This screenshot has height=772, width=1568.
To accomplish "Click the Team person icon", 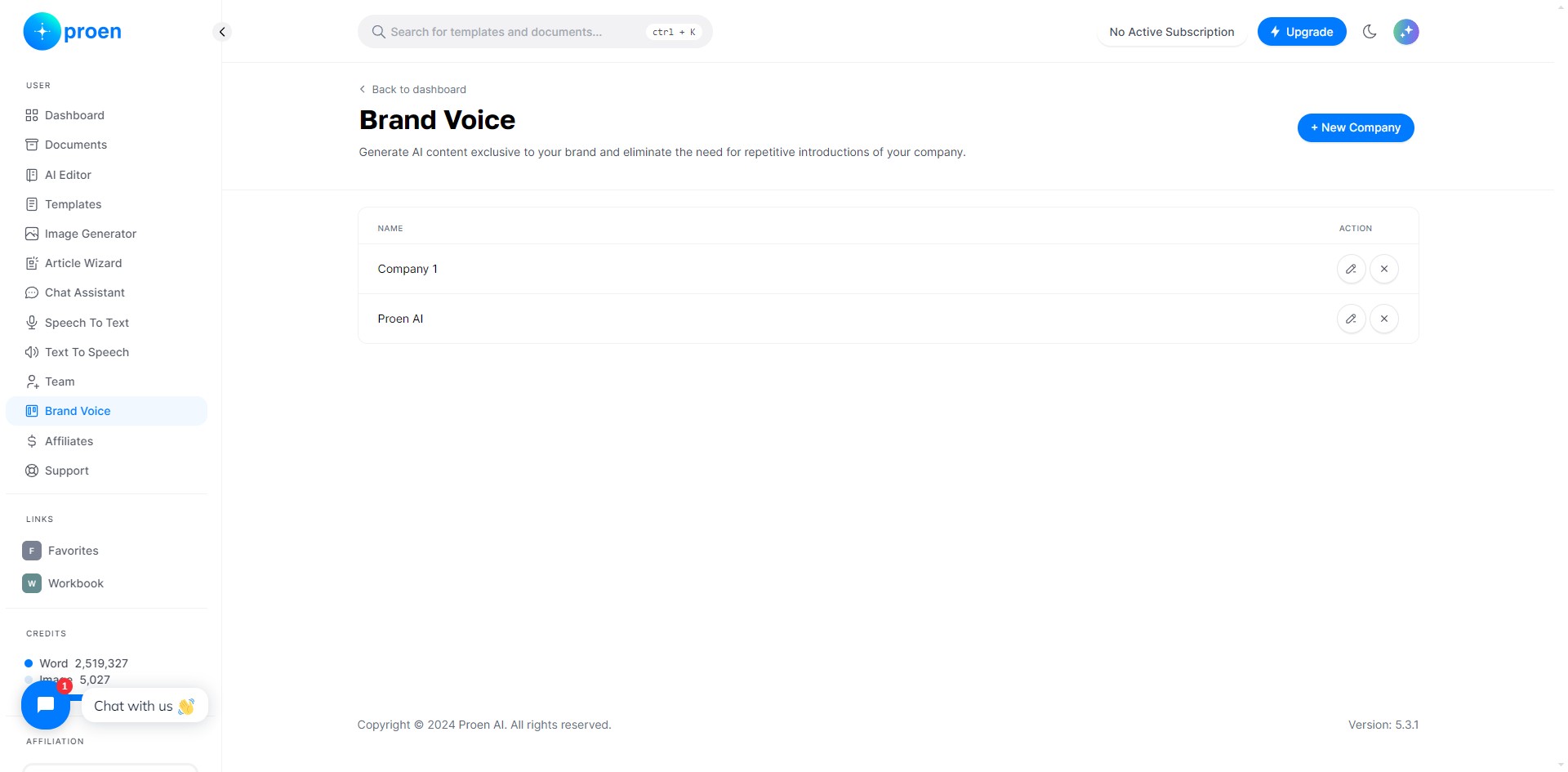I will pyautogui.click(x=32, y=382).
